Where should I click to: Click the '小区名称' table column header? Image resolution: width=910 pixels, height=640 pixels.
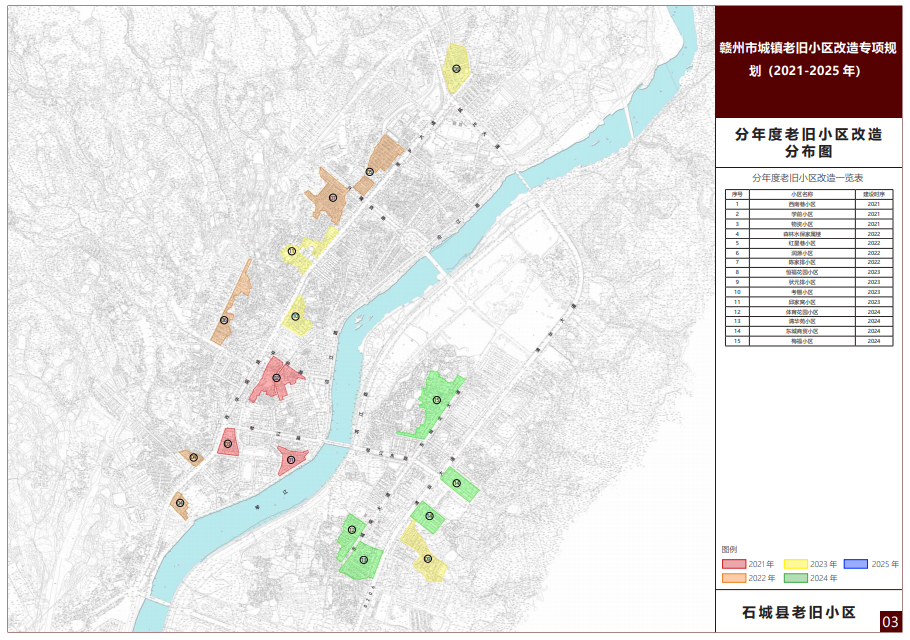802,194
